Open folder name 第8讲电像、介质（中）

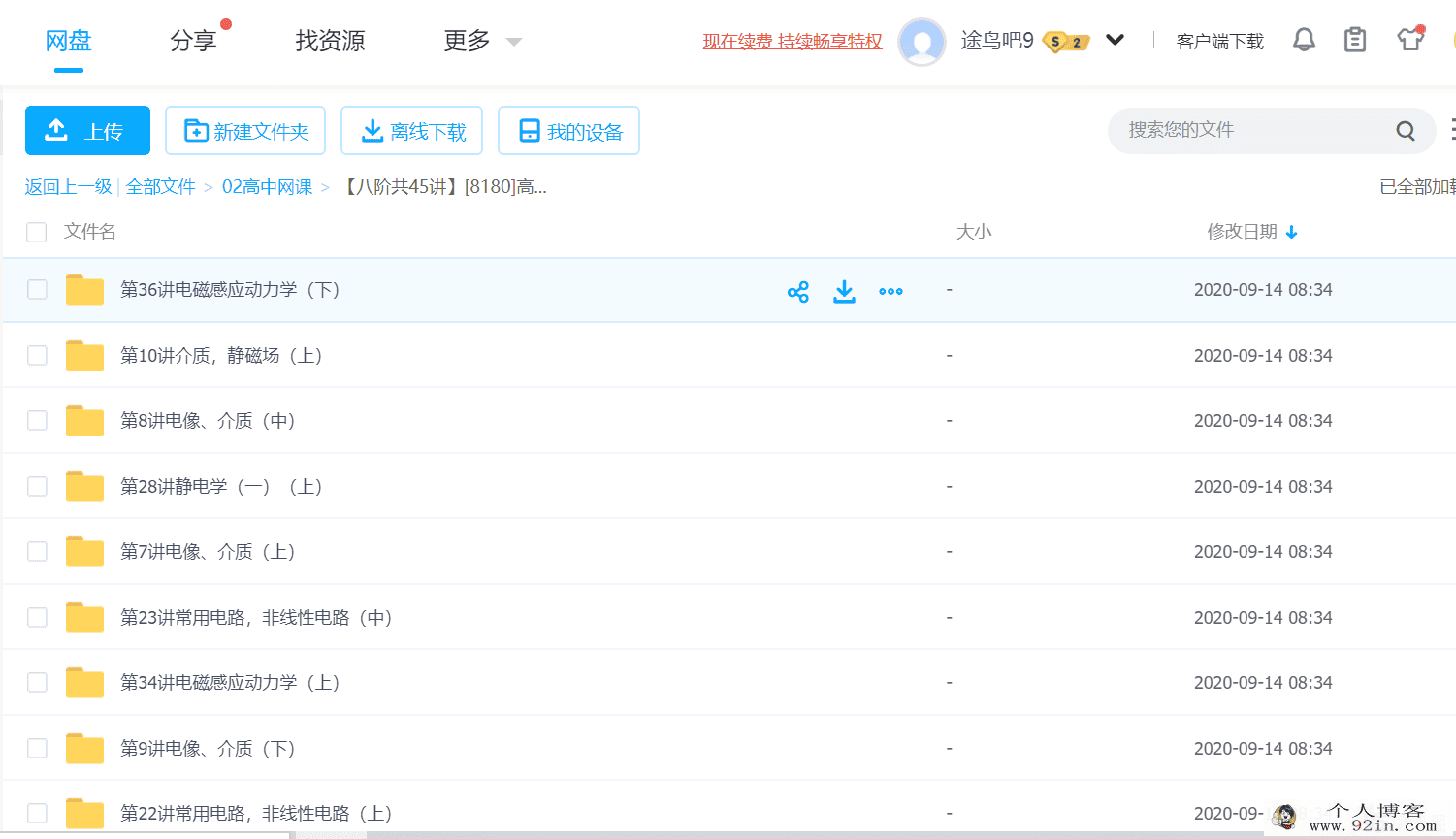pos(208,421)
